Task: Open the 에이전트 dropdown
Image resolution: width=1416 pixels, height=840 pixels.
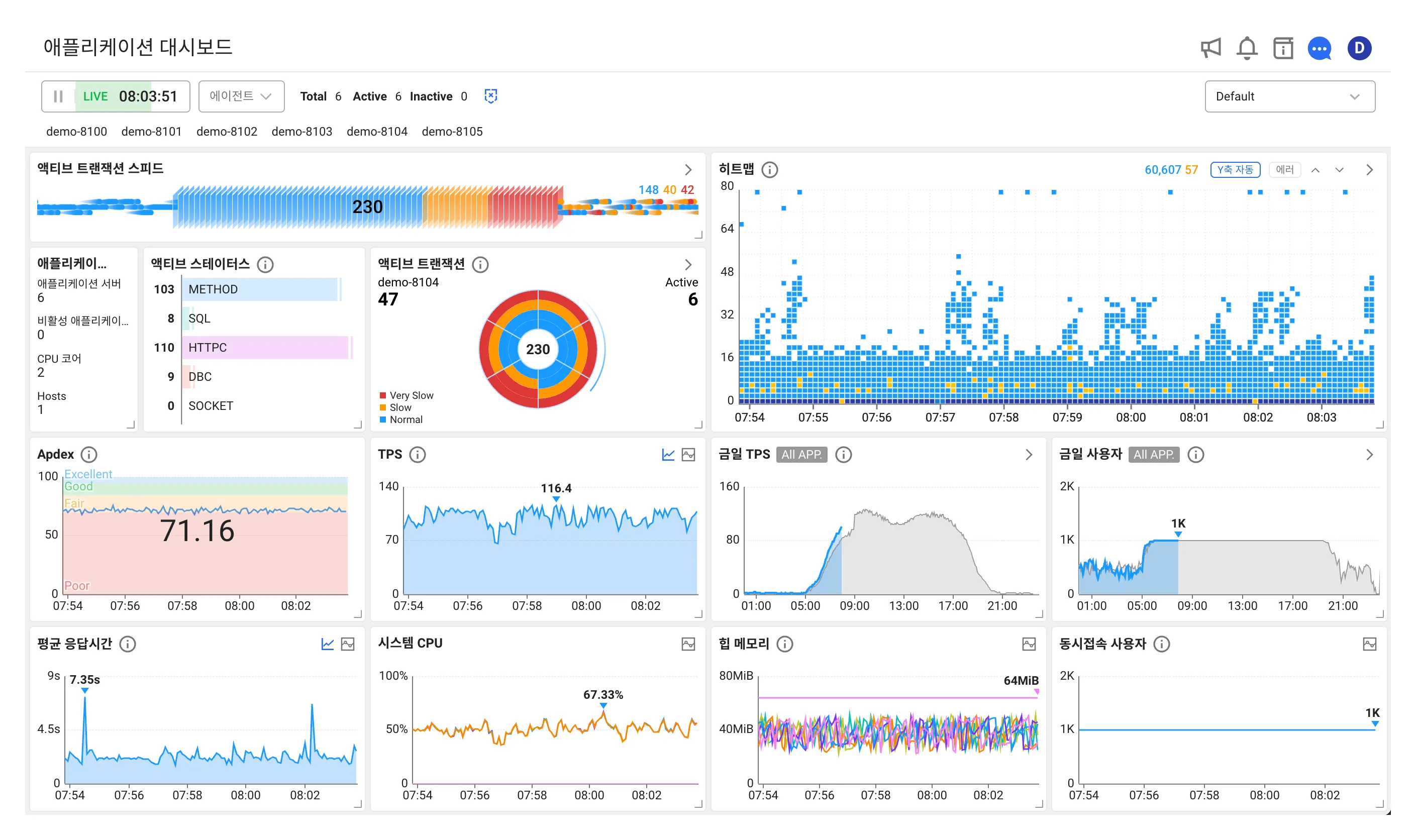Action: [x=241, y=96]
